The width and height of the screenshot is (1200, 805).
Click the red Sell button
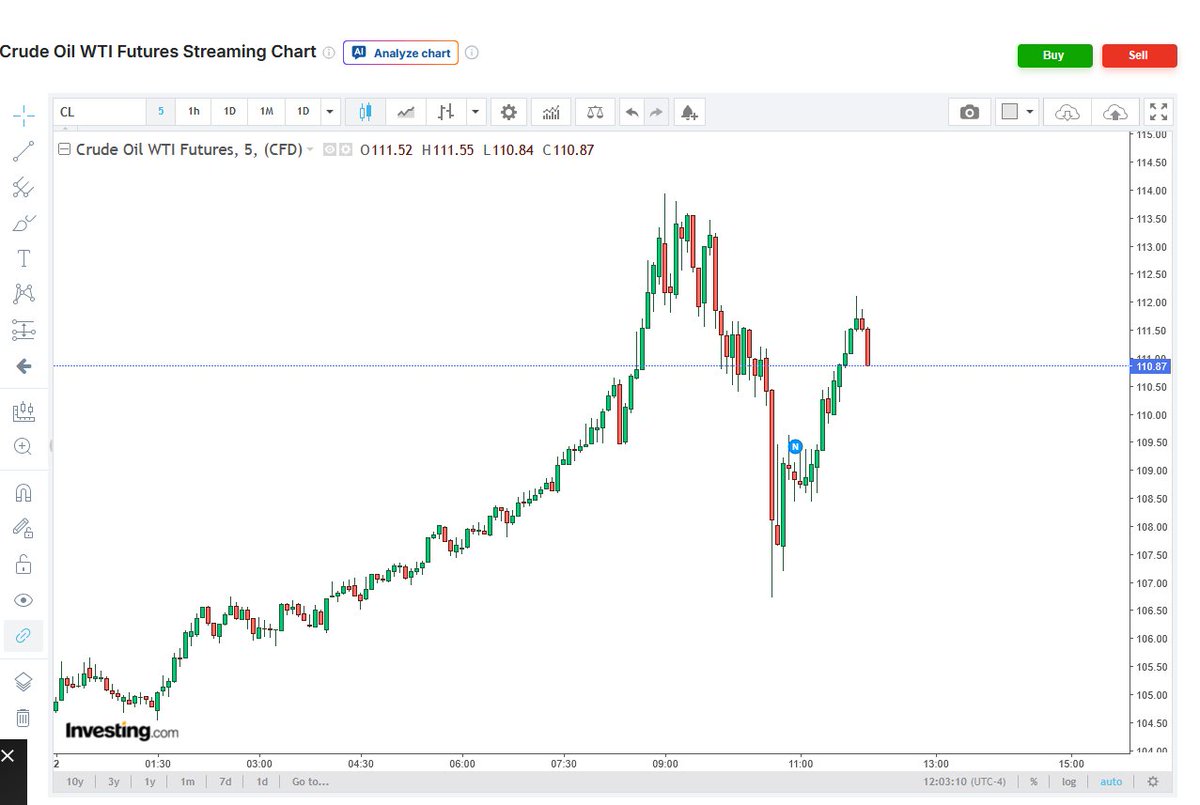(x=1139, y=56)
